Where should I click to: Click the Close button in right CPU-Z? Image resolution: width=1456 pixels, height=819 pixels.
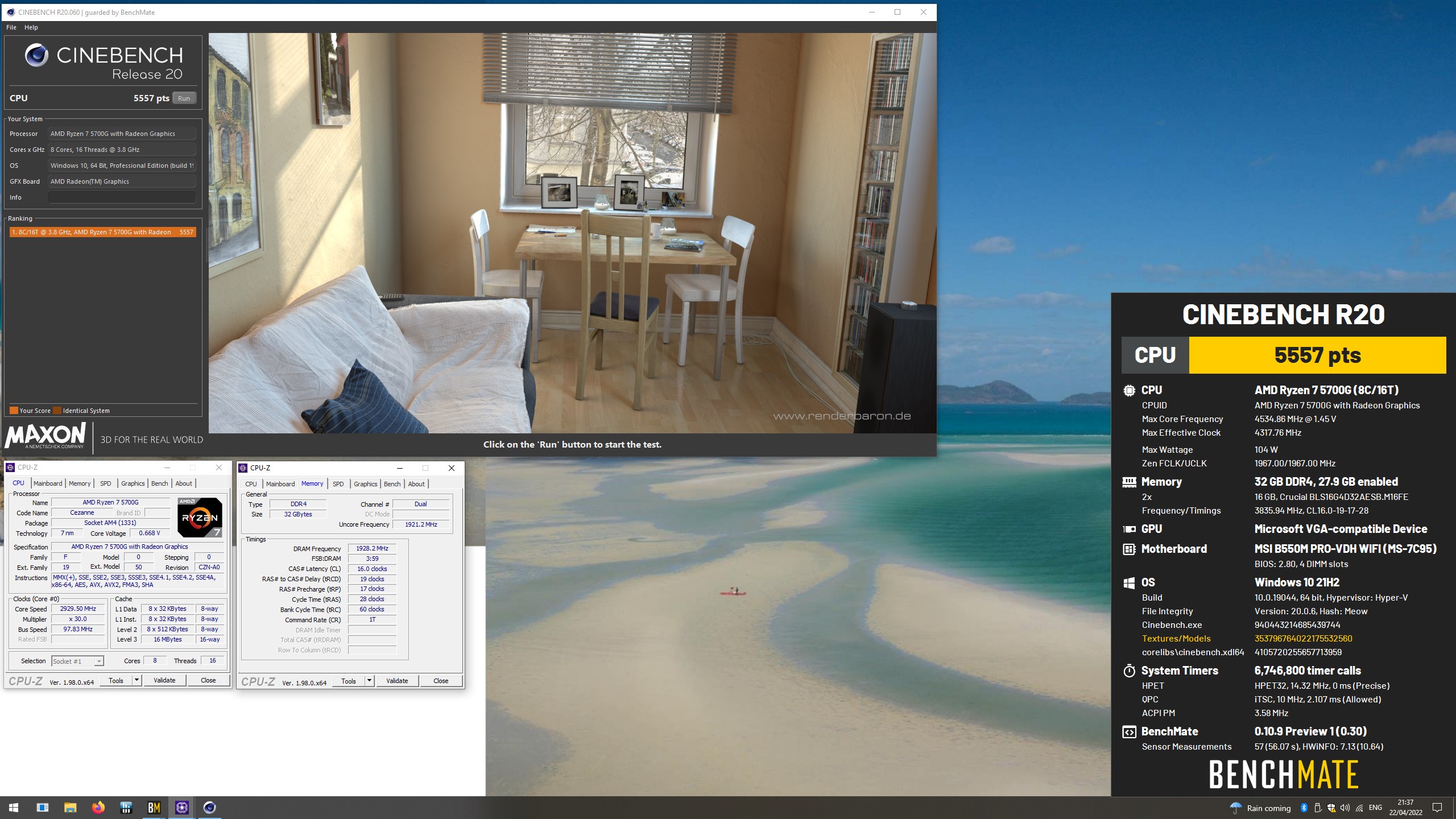click(x=441, y=681)
